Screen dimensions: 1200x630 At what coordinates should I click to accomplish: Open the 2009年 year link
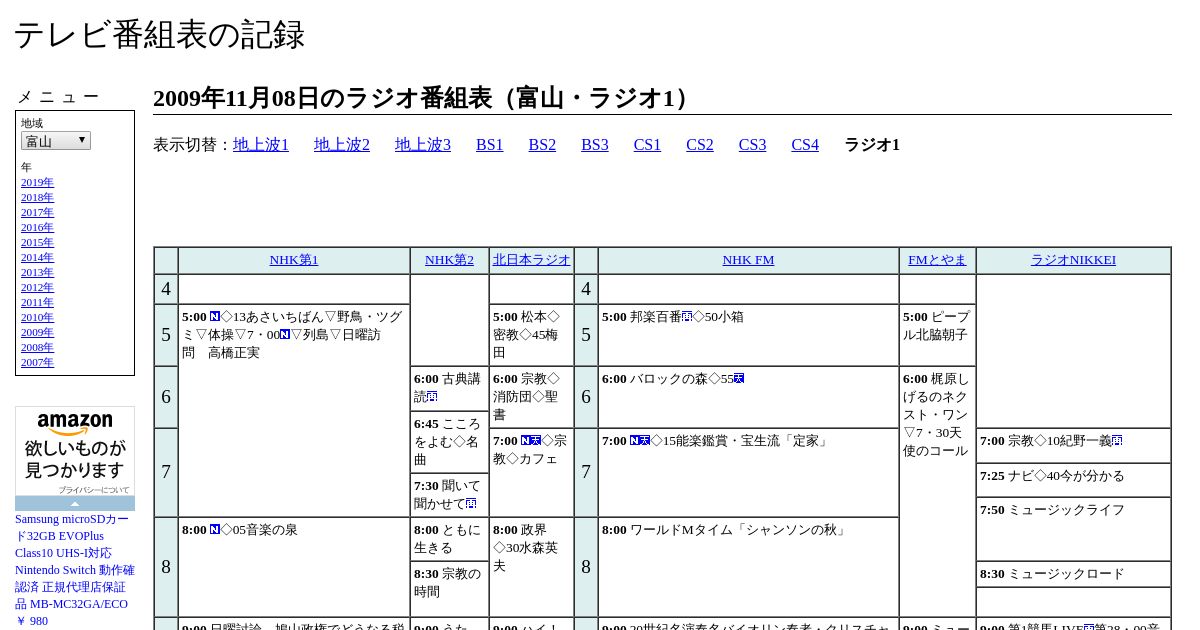pos(37,333)
